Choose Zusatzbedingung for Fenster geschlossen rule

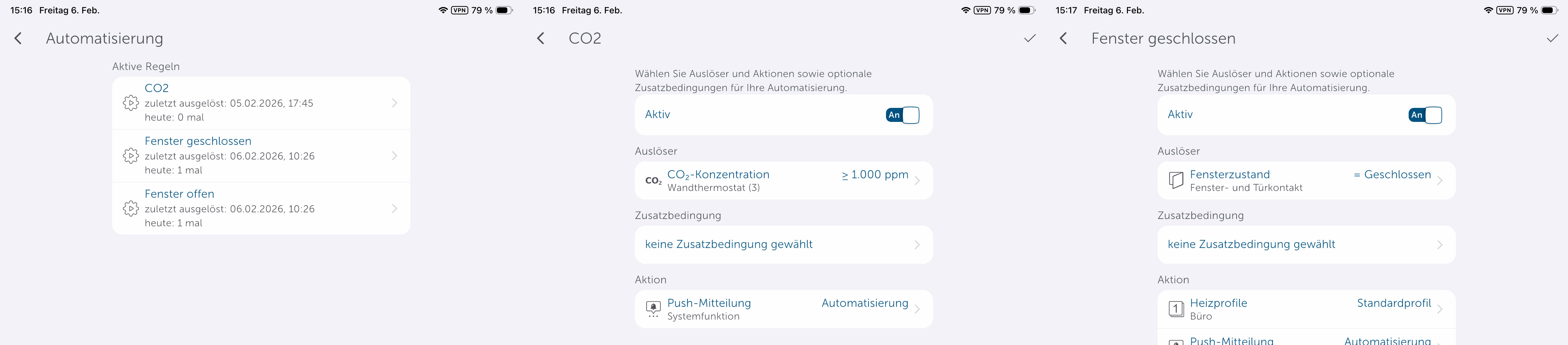[x=1306, y=244]
